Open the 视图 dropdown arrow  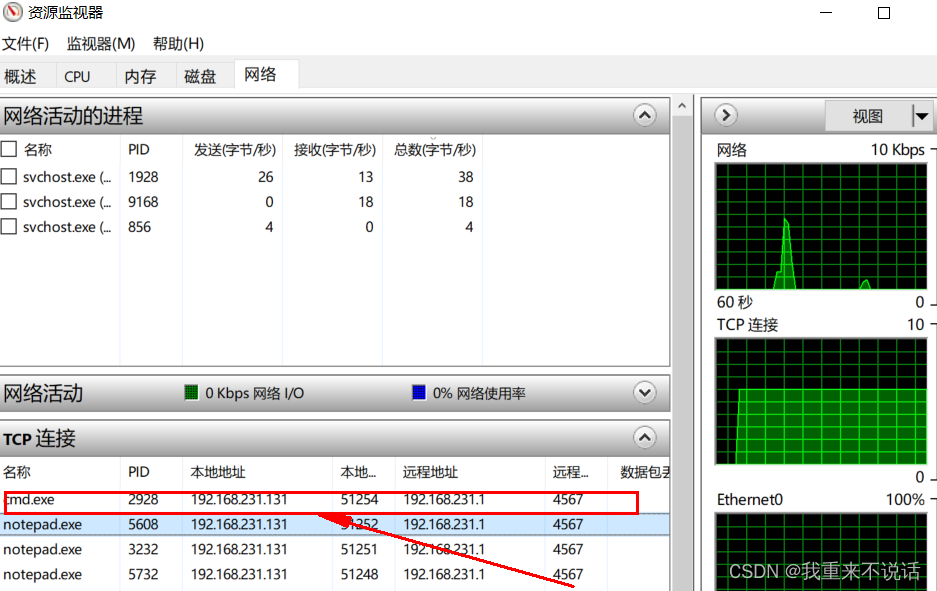pyautogui.click(x=922, y=116)
